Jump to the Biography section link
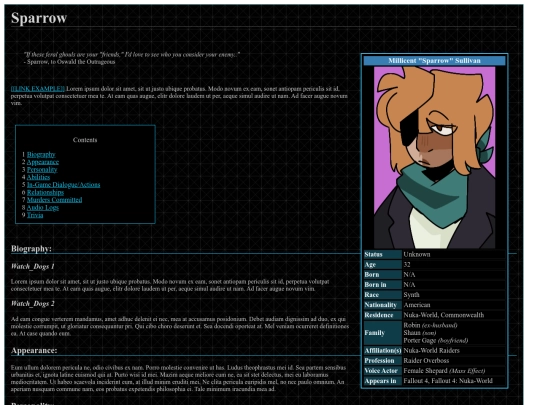The height and width of the screenshot is (405, 540). 41,154
